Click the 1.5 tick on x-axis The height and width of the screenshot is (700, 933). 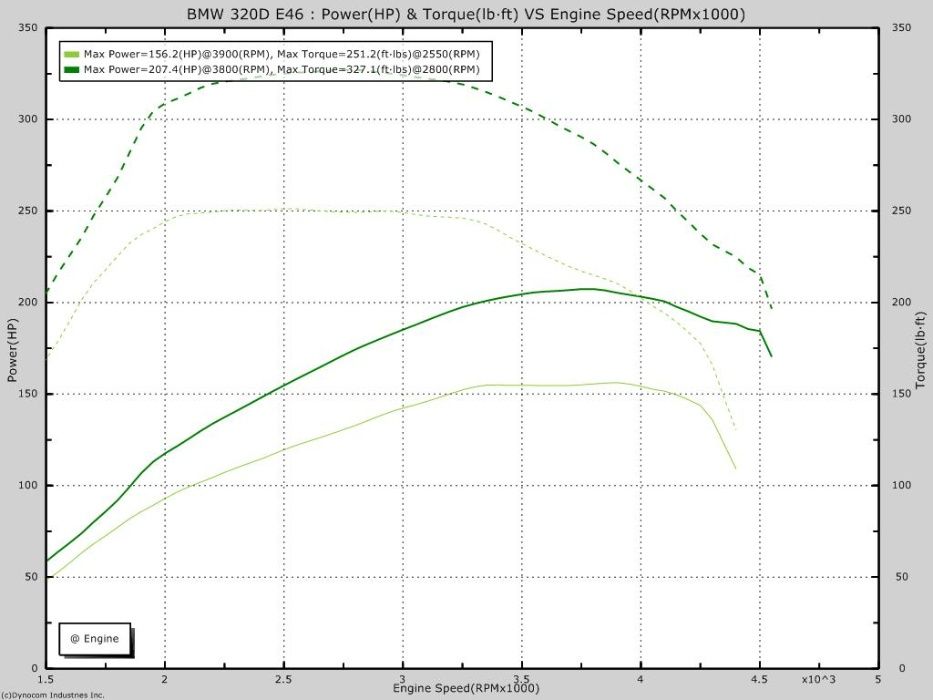pos(45,679)
